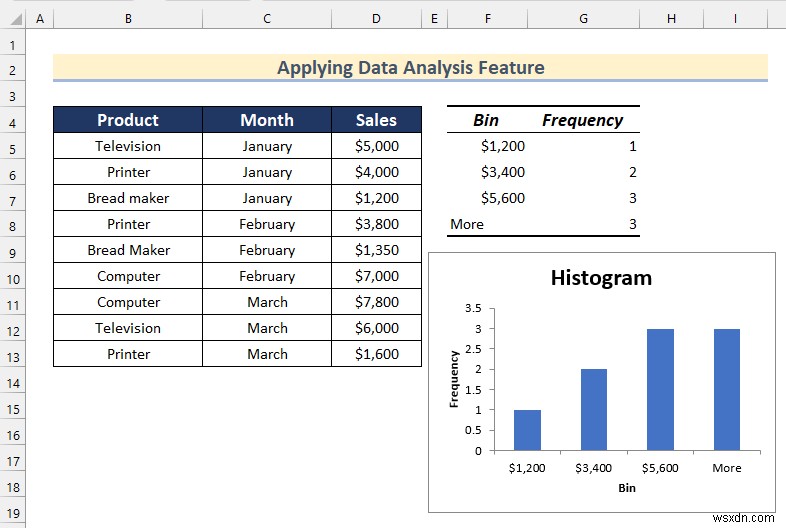Image resolution: width=786 pixels, height=528 pixels.
Task: Click the 3.5 value axis label
Action: click(473, 308)
